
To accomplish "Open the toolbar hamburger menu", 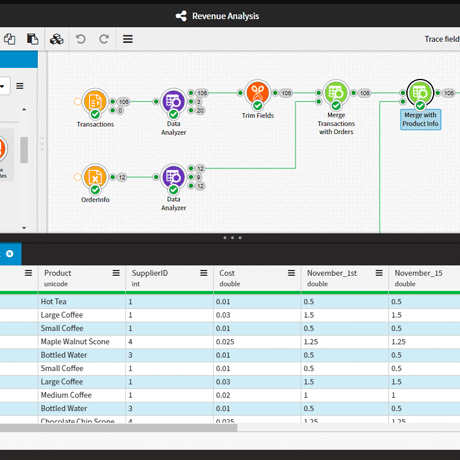I will click(128, 39).
